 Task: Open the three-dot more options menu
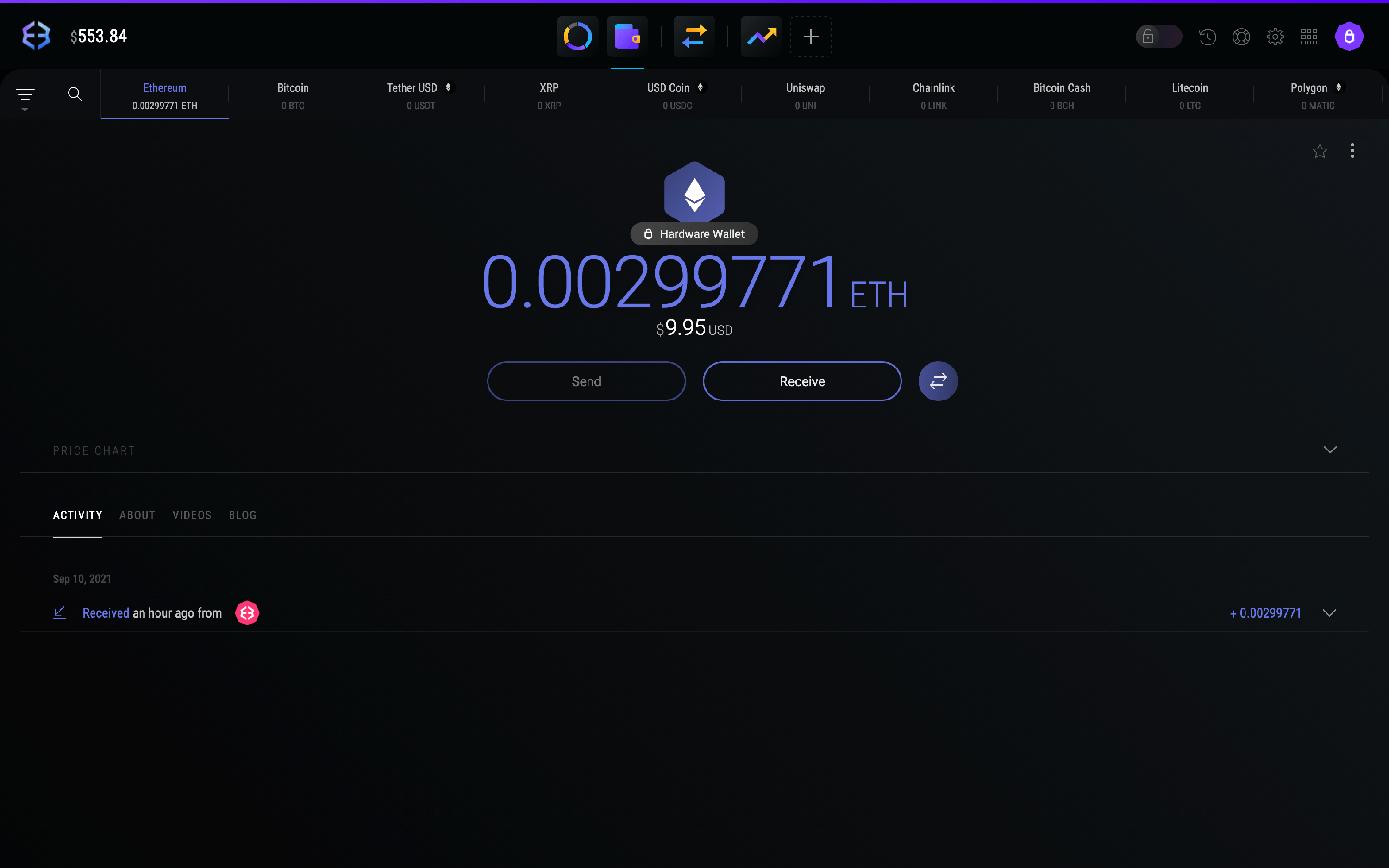click(x=1353, y=151)
